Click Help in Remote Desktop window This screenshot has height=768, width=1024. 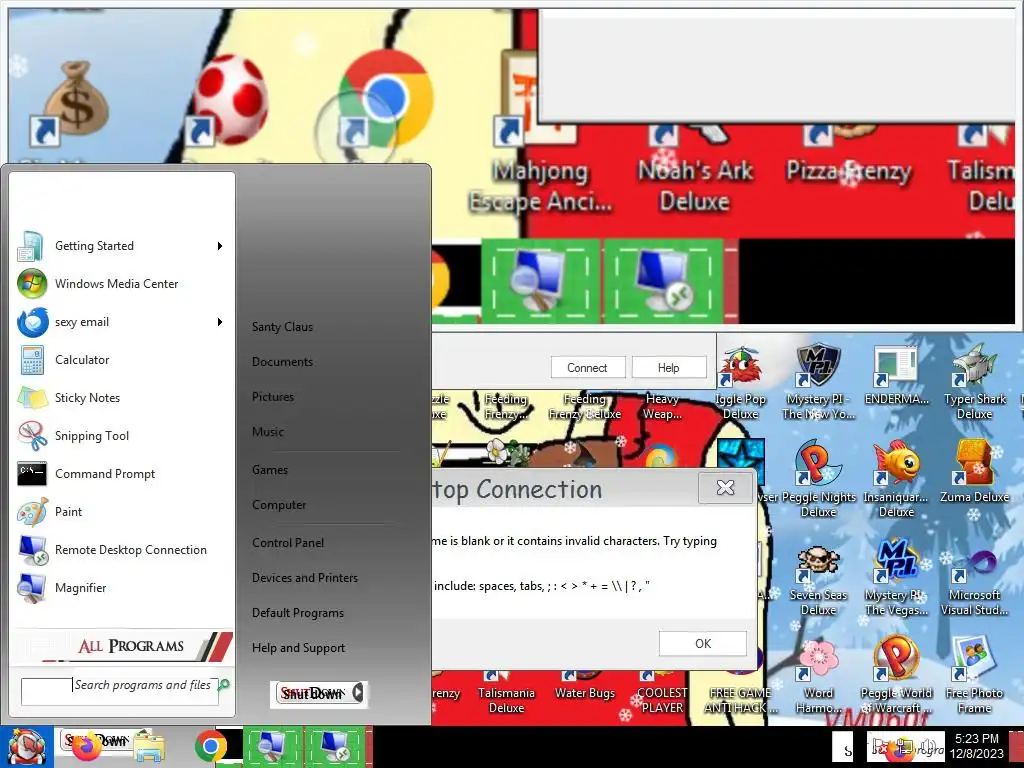click(x=669, y=368)
